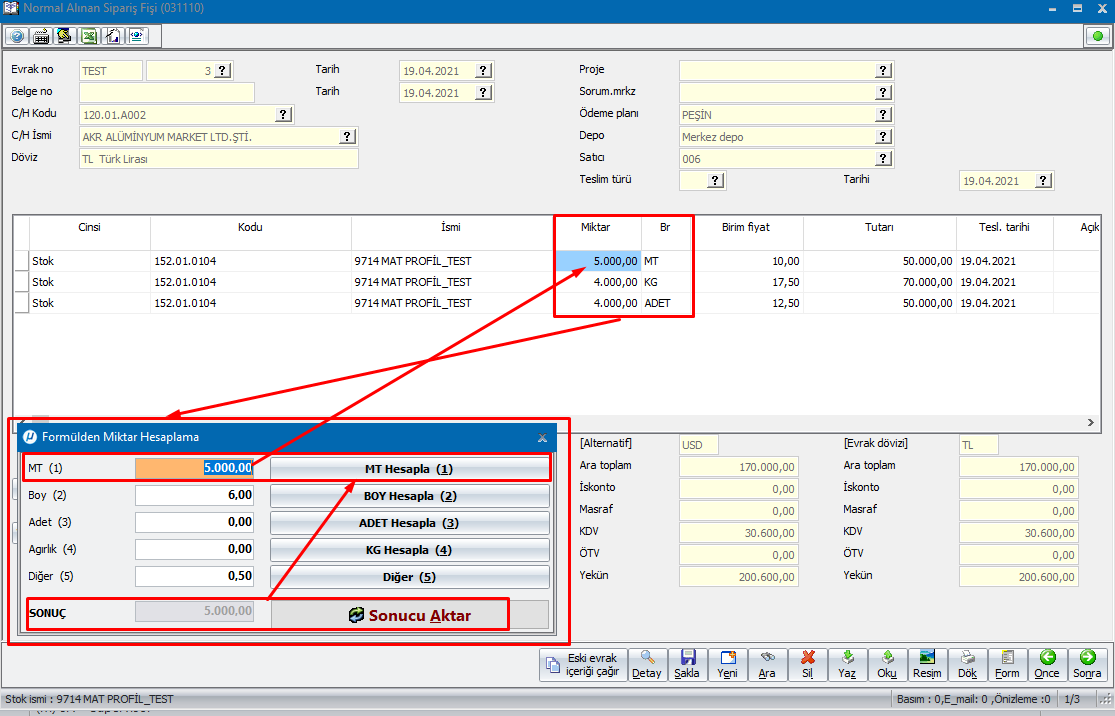The image size is (1115, 716).
Task: Open the Ödeme planı lookup button
Action: [x=883, y=114]
